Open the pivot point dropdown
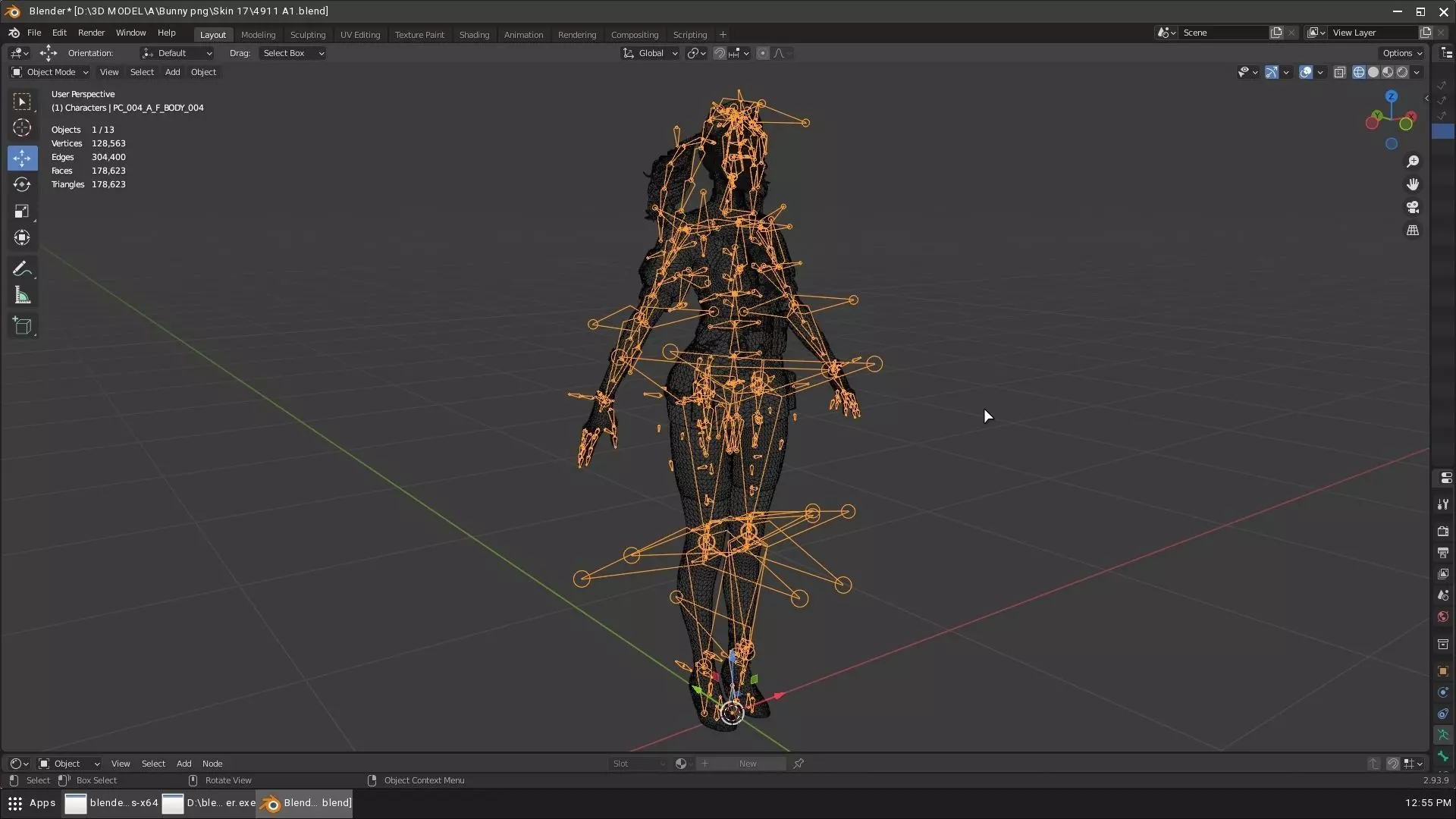This screenshot has width=1456, height=819. pos(696,53)
